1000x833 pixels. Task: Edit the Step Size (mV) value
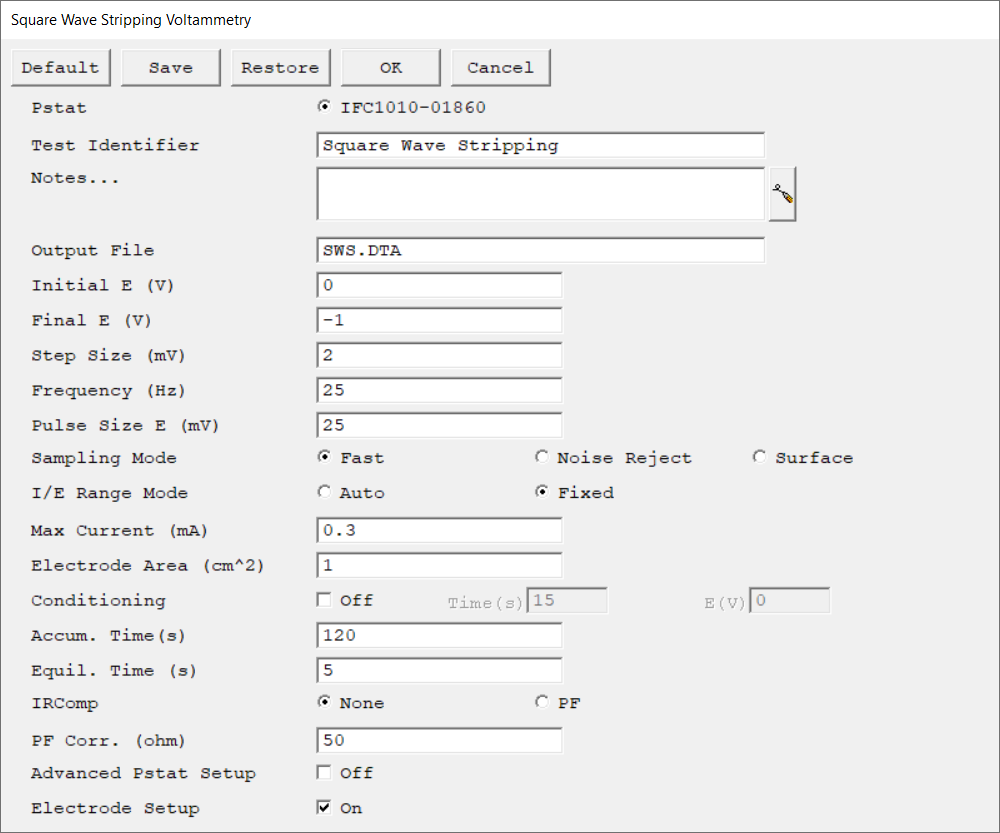point(439,355)
